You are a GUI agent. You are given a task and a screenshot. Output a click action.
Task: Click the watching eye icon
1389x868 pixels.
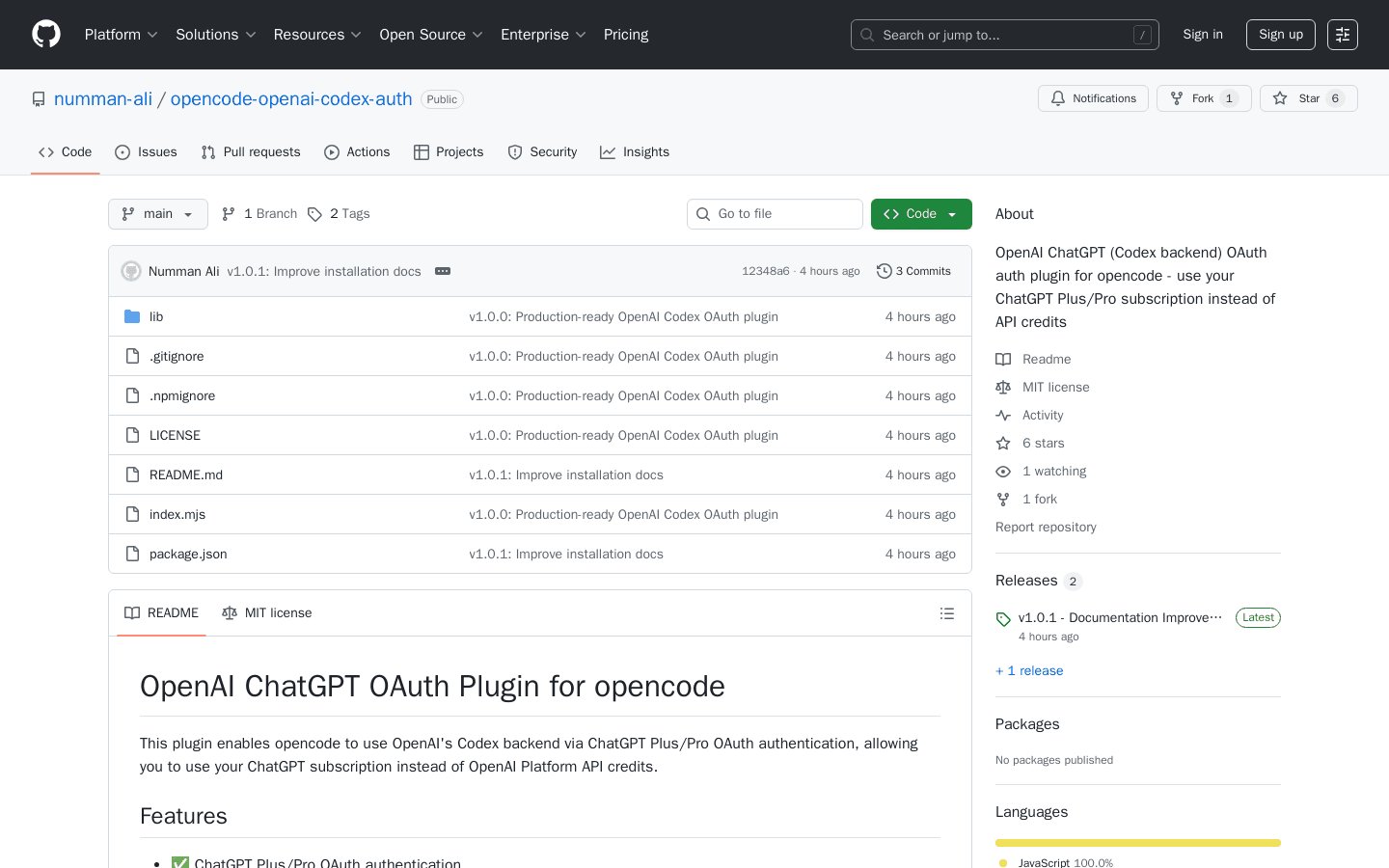tap(1003, 471)
